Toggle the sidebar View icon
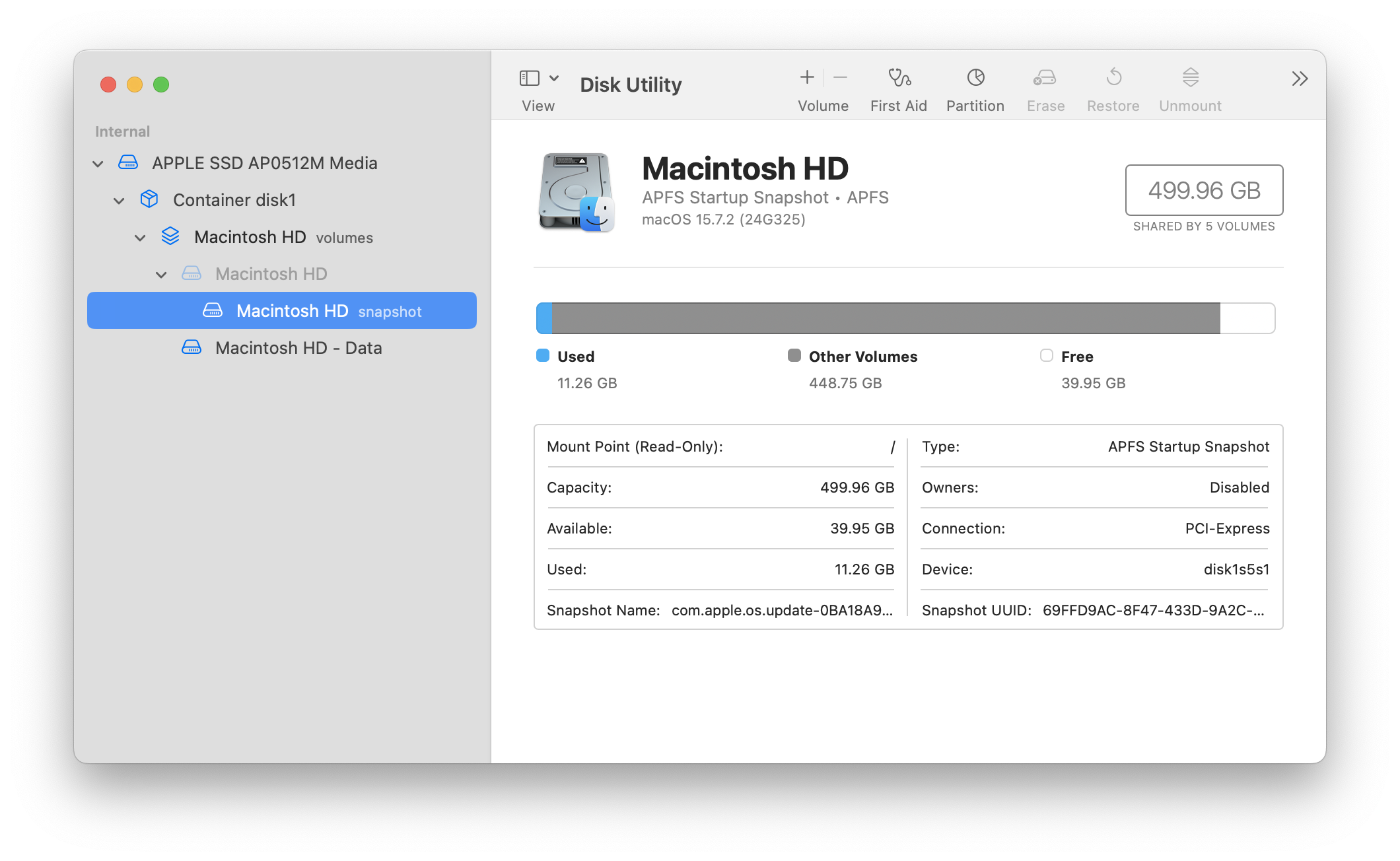Image resolution: width=1400 pixels, height=861 pixels. point(530,79)
